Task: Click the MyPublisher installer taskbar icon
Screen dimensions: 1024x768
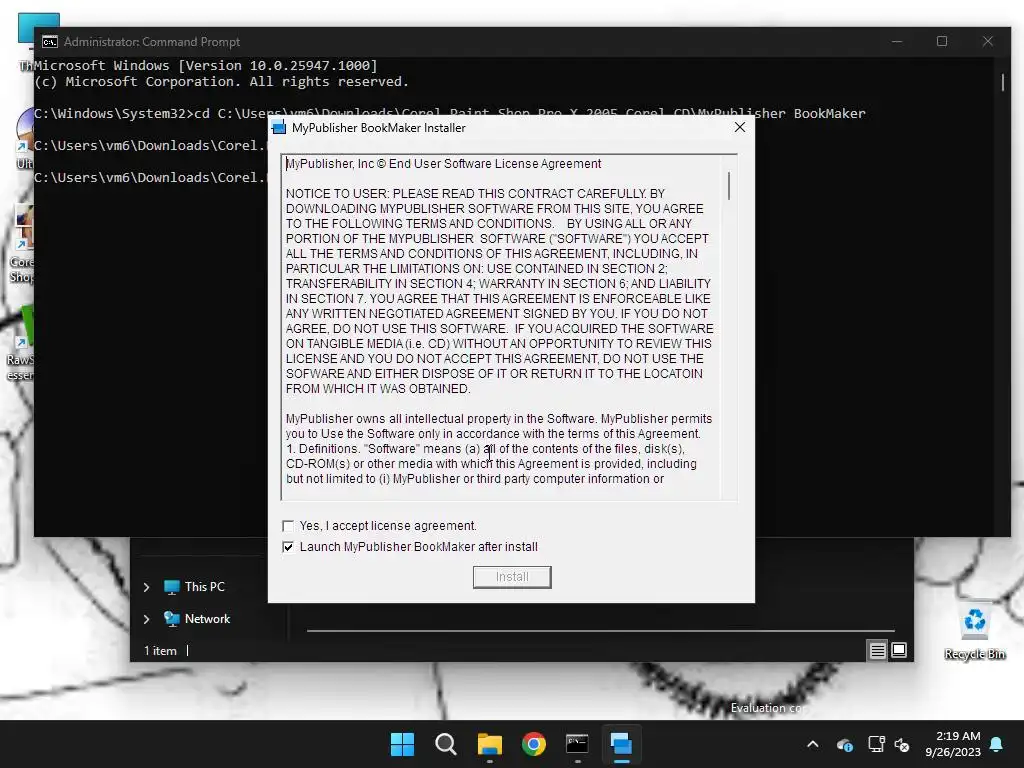Action: [621, 744]
